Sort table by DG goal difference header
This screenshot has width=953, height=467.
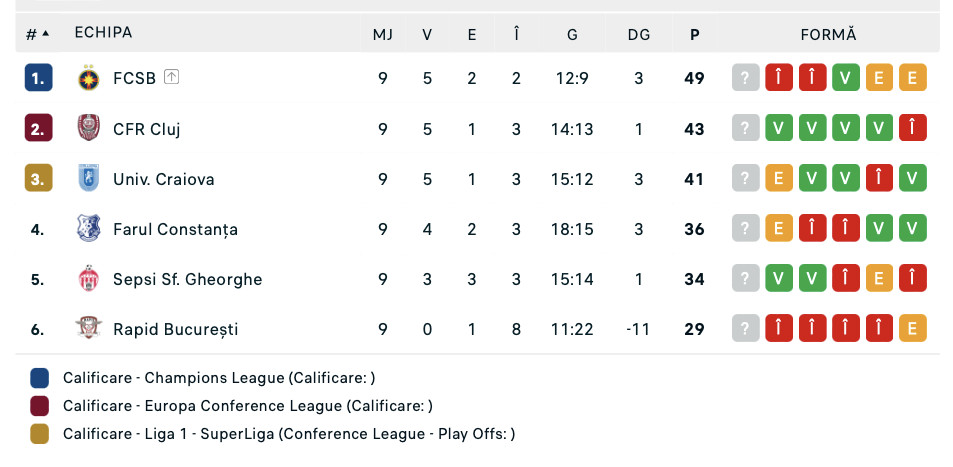tap(638, 34)
